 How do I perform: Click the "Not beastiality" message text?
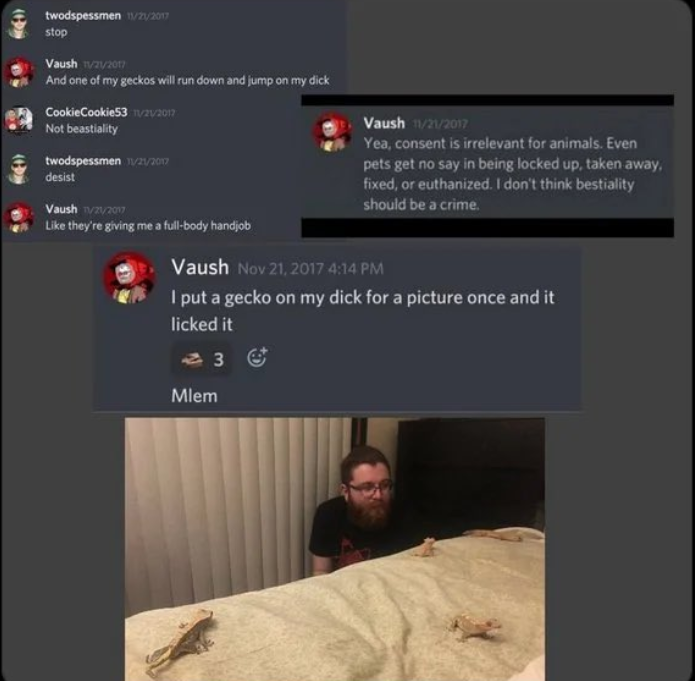[82, 129]
